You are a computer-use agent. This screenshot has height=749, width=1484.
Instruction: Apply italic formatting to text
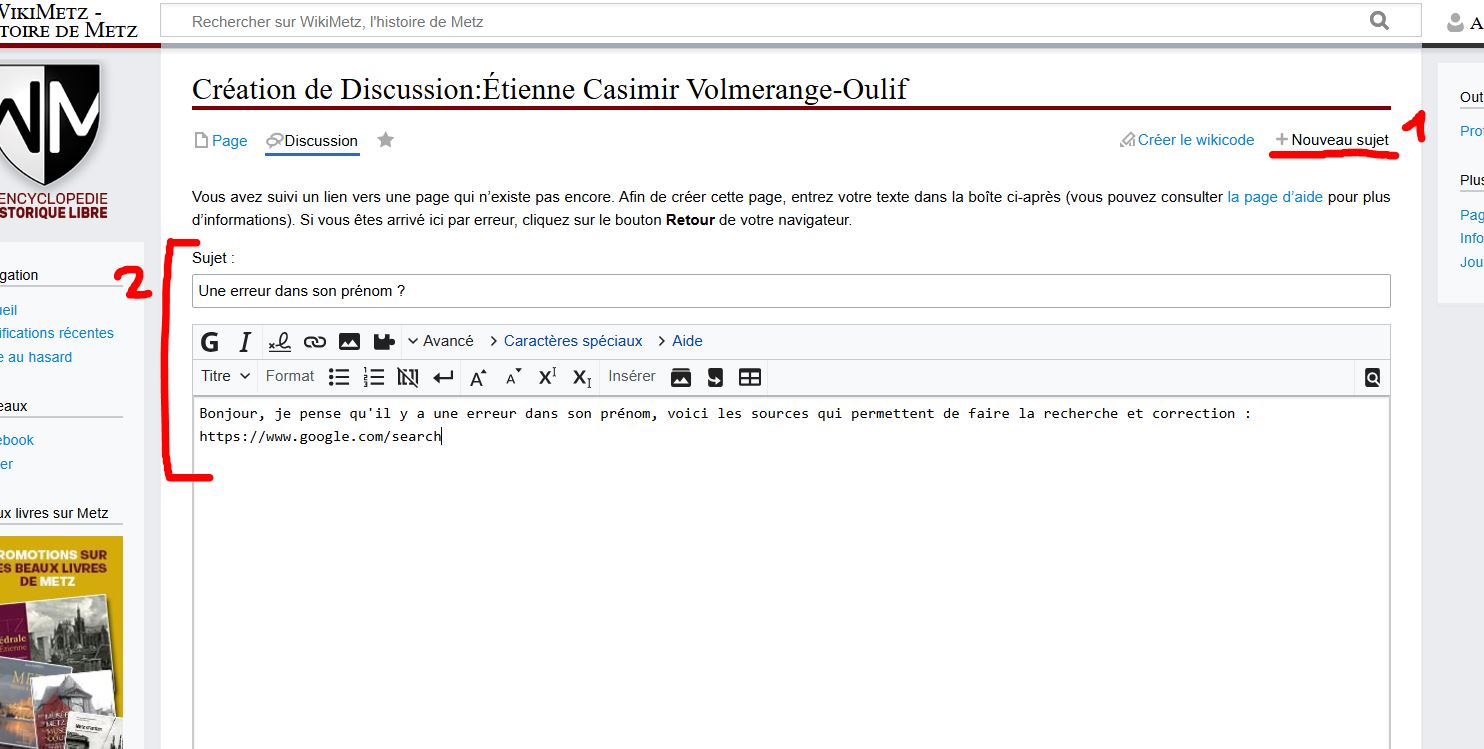pyautogui.click(x=244, y=342)
